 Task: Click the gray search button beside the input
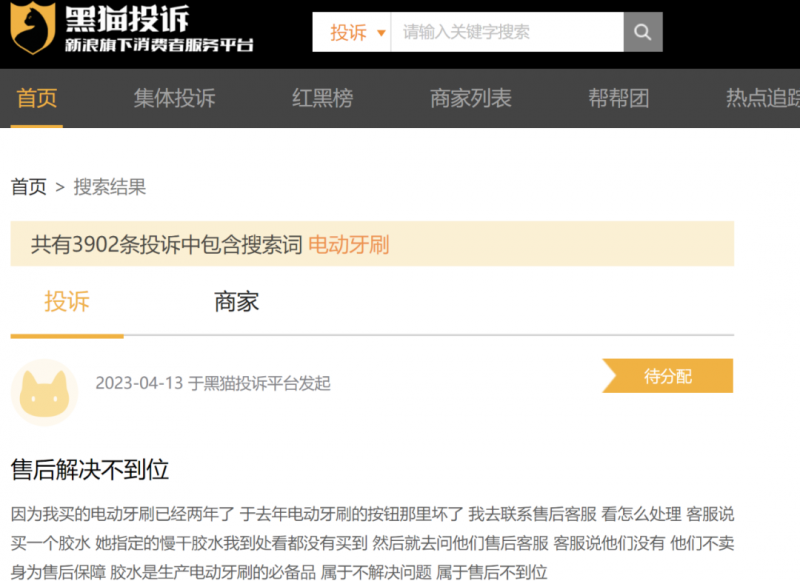click(x=641, y=31)
